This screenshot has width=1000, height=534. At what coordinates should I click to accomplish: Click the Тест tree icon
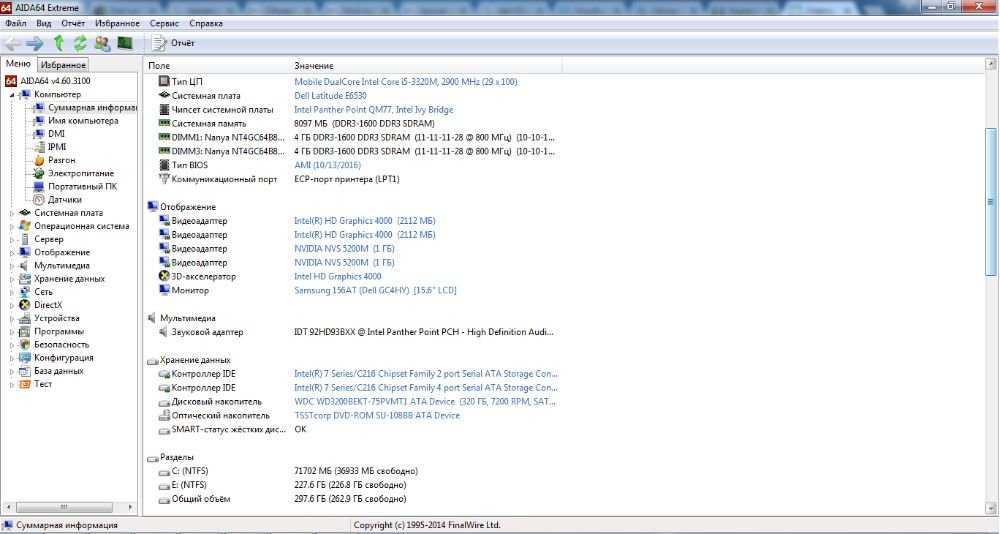click(x=25, y=384)
